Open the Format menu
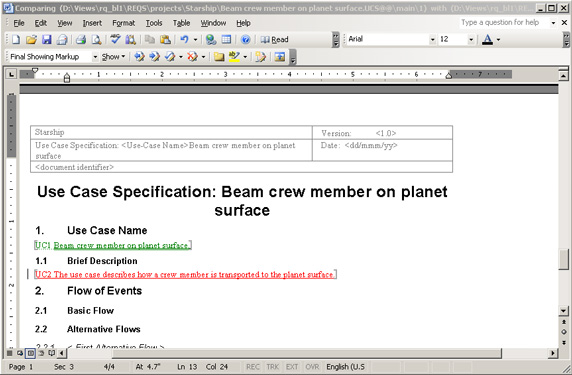This screenshot has width=572, height=375. pos(124,23)
